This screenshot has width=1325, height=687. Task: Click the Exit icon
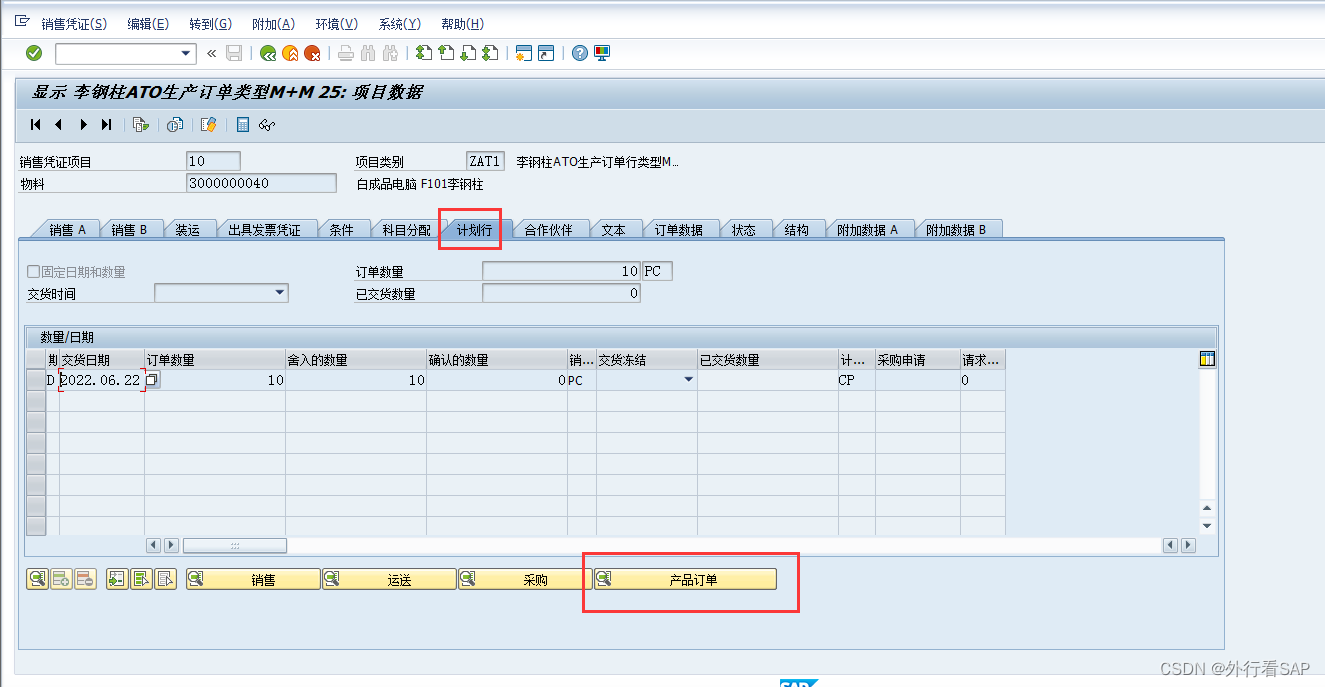pyautogui.click(x=291, y=52)
